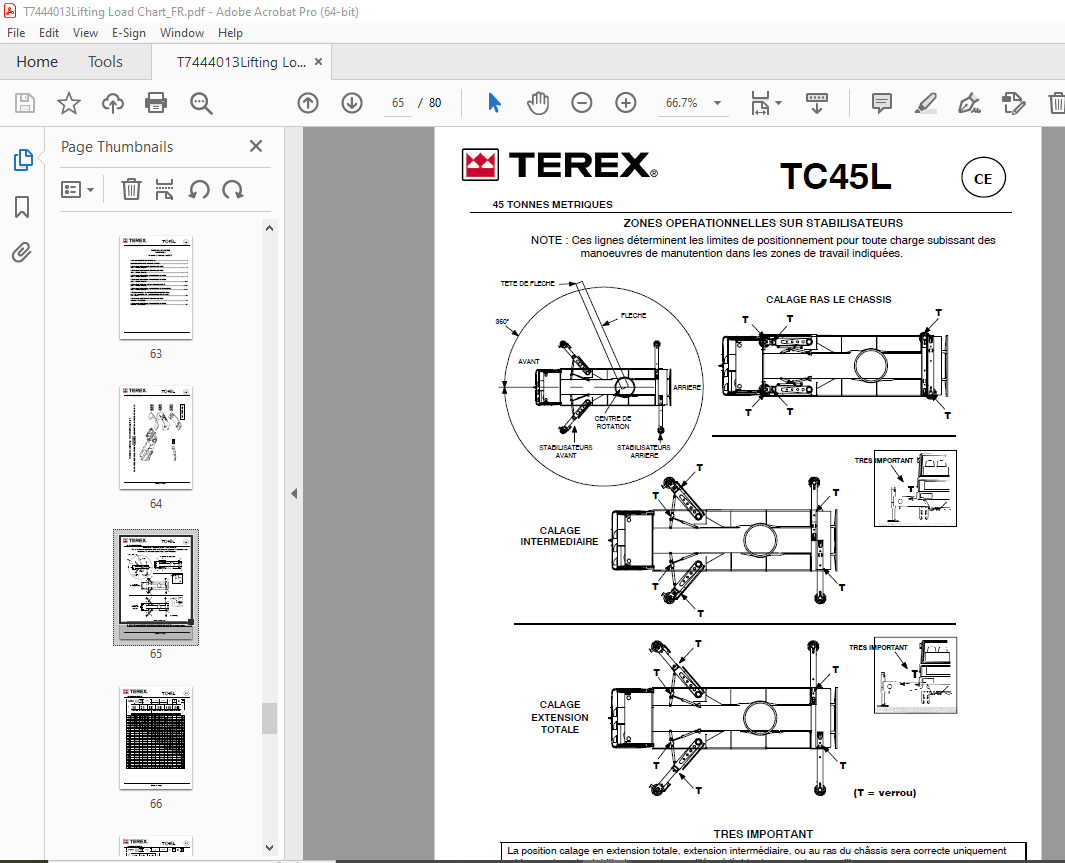Select the T7444013Lifting document tab
Image resolution: width=1065 pixels, height=863 pixels.
[240, 62]
